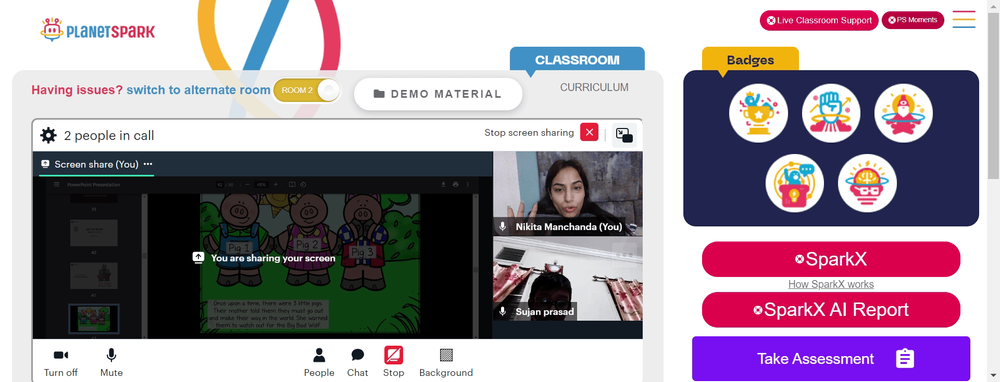Switch to the CURRICULUM tab
The width and height of the screenshot is (1000, 382).
click(594, 87)
